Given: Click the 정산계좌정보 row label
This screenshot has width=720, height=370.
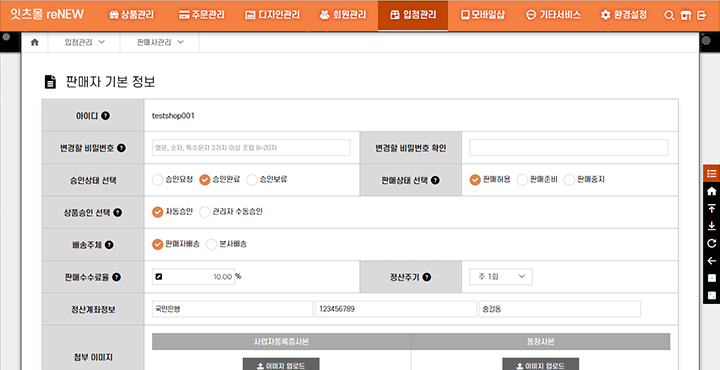Looking at the screenshot, I should [93, 309].
